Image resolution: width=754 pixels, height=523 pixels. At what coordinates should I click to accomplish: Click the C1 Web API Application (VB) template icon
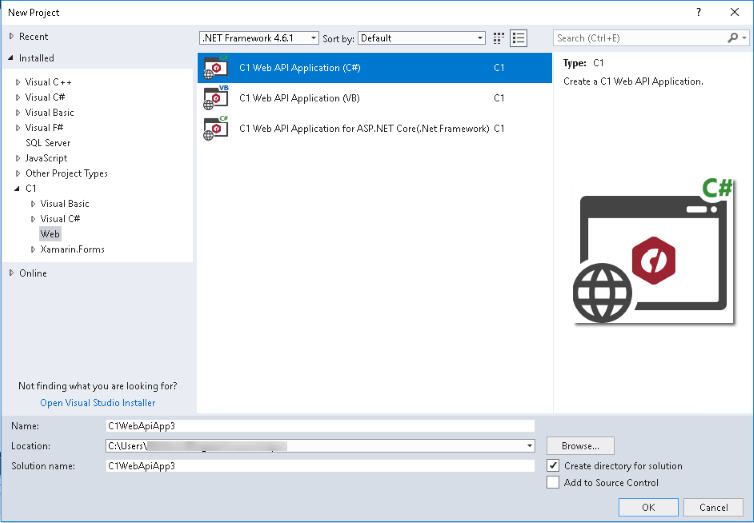[216, 98]
